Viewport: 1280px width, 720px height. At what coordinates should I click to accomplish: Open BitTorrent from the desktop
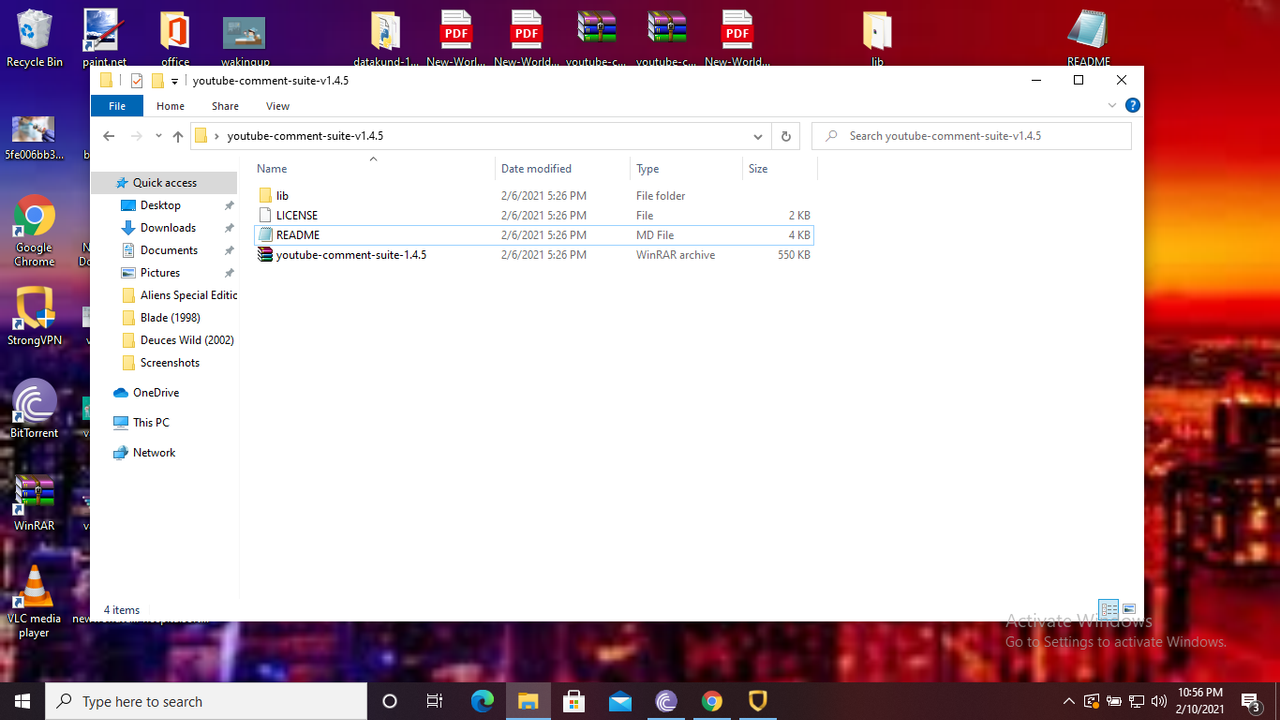[34, 405]
